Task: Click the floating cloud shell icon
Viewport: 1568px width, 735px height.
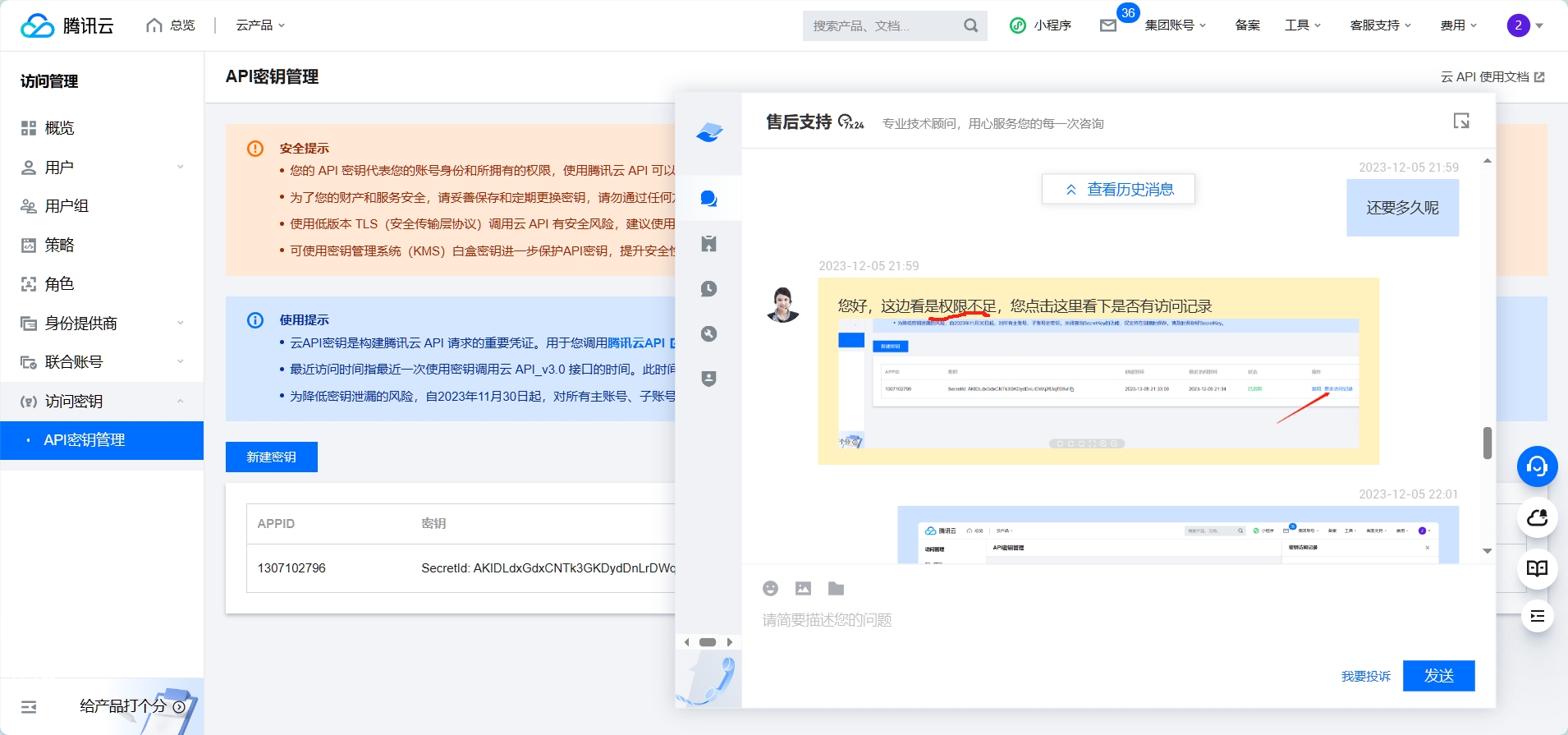Action: [1537, 517]
